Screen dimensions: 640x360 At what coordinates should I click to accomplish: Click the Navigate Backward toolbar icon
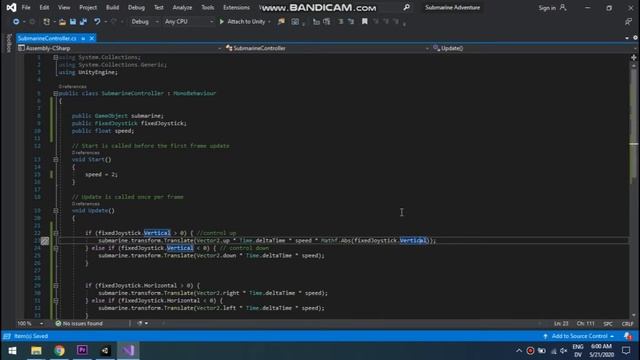16,22
